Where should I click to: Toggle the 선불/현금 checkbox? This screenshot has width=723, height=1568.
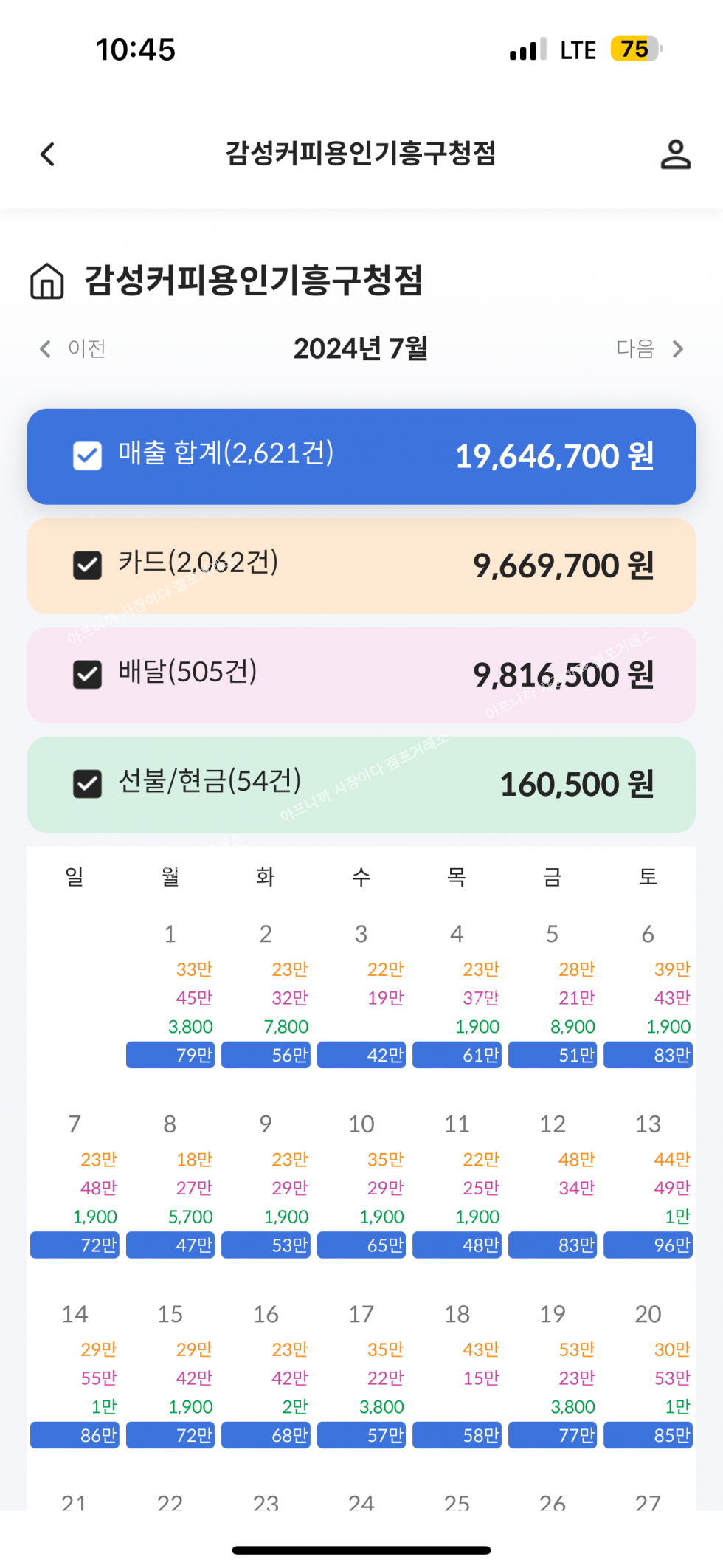(87, 784)
